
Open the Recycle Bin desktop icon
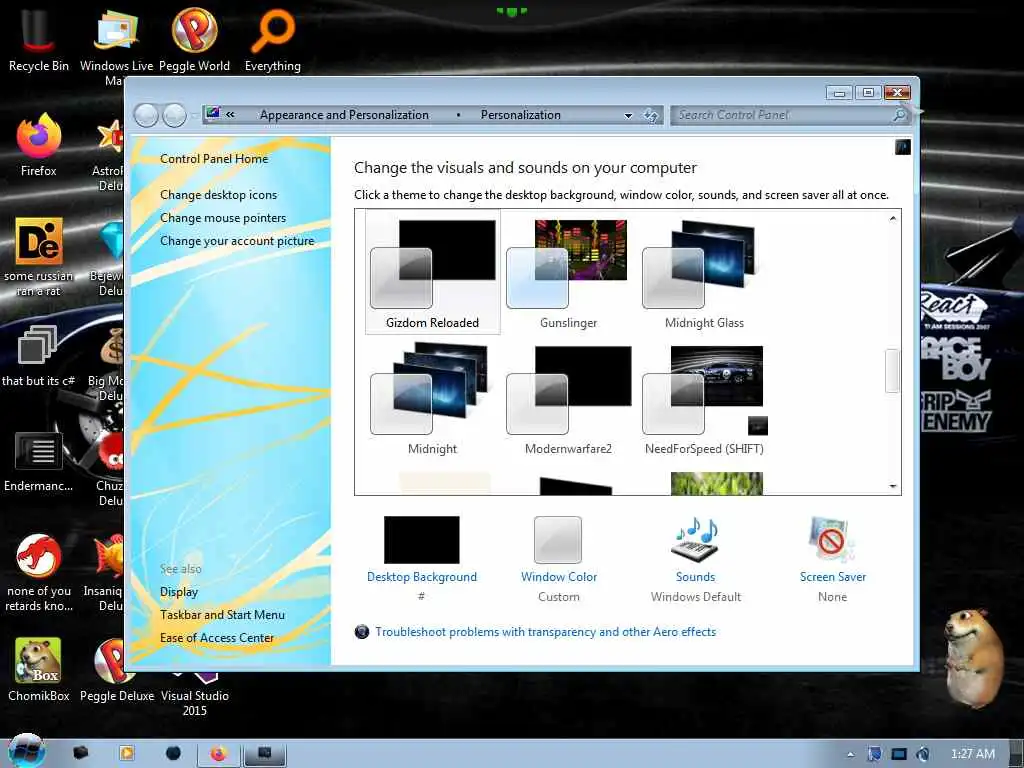tap(38, 39)
